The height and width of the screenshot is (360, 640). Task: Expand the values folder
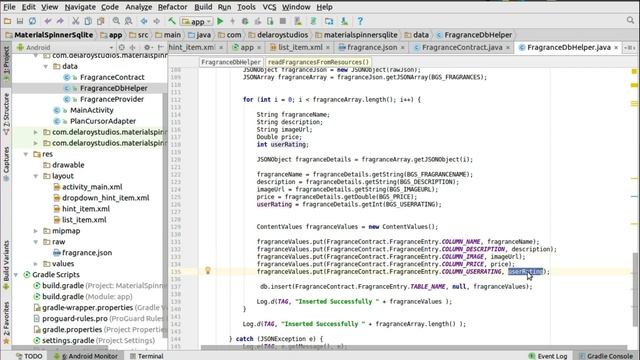coord(36,264)
